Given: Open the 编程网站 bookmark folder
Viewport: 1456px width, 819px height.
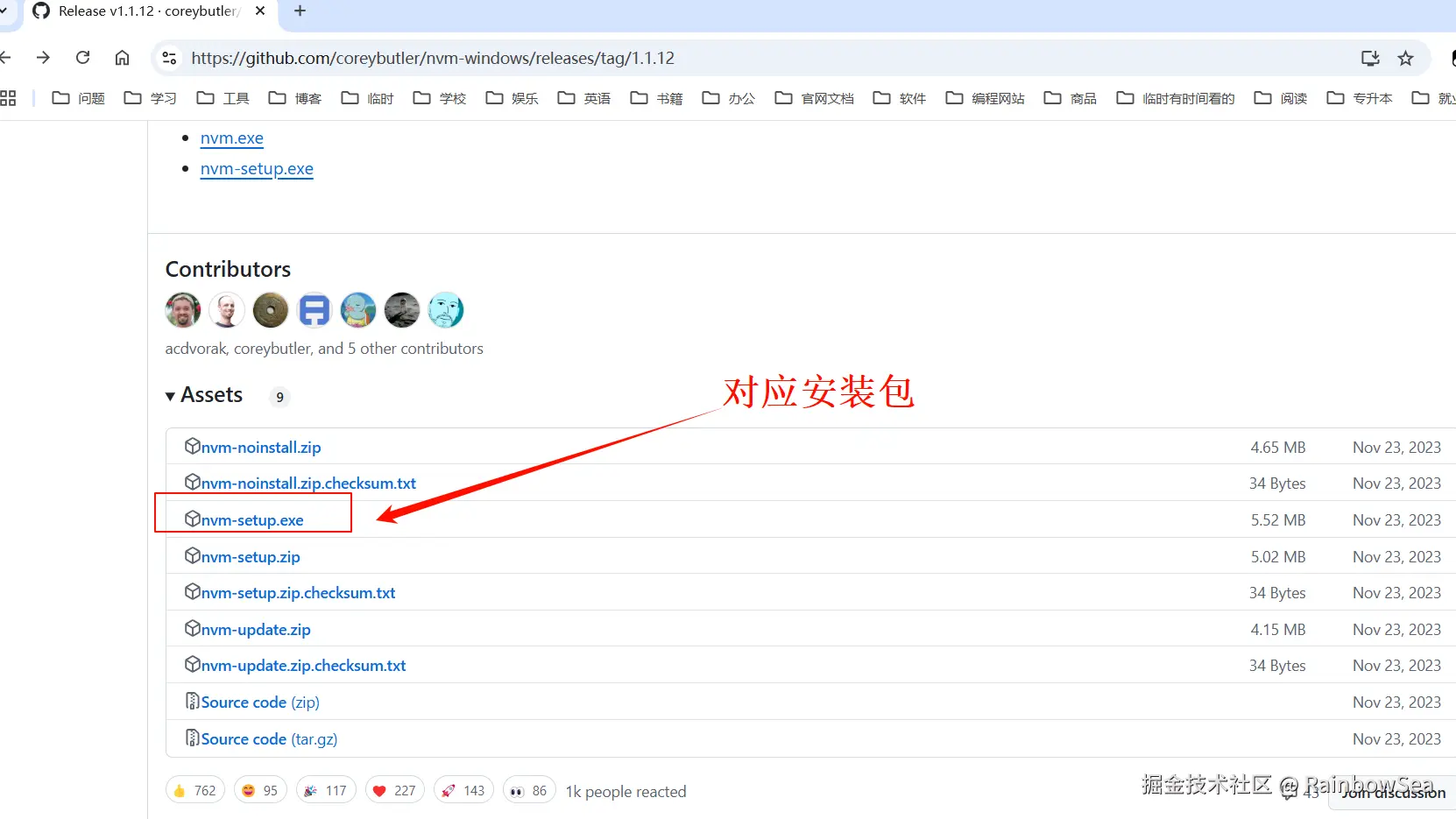Looking at the screenshot, I should point(986,98).
